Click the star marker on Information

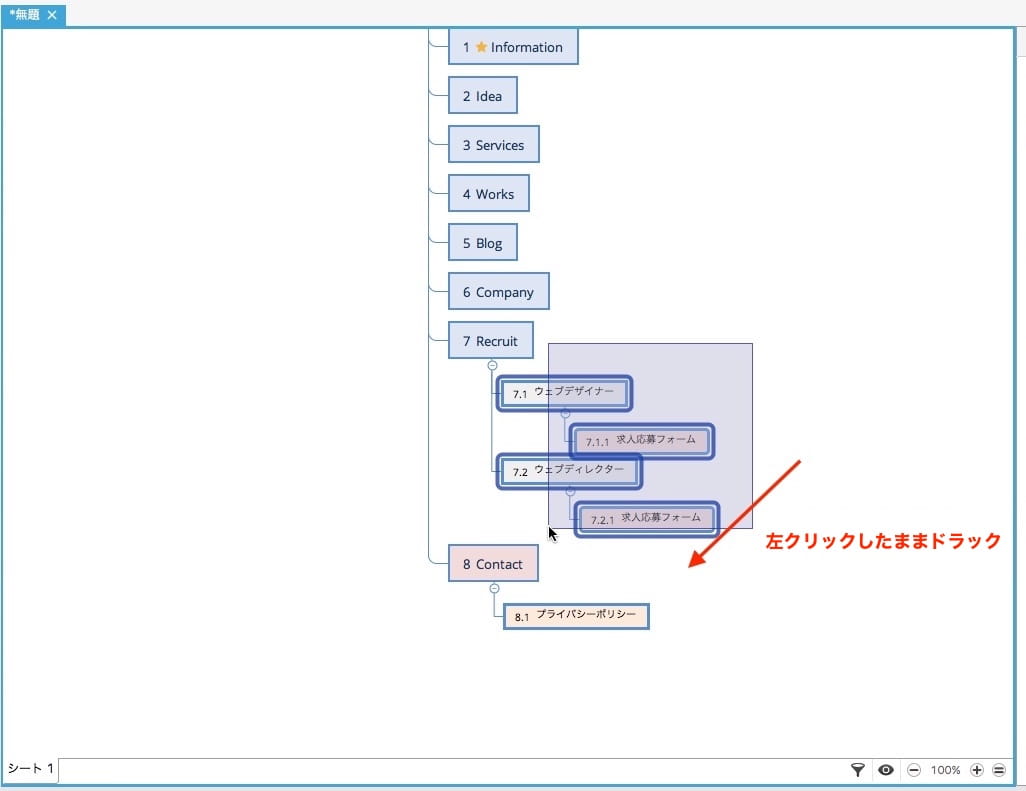(482, 46)
